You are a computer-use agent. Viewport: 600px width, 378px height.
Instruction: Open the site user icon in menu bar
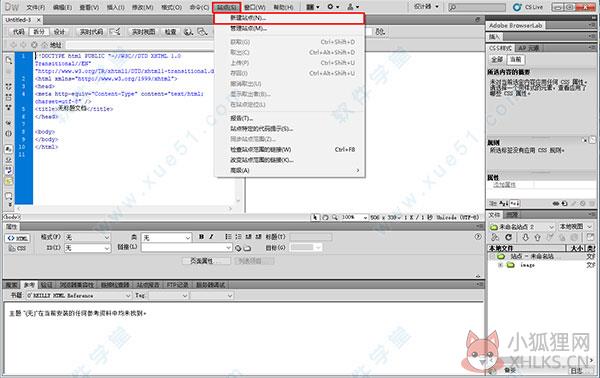[353, 7]
